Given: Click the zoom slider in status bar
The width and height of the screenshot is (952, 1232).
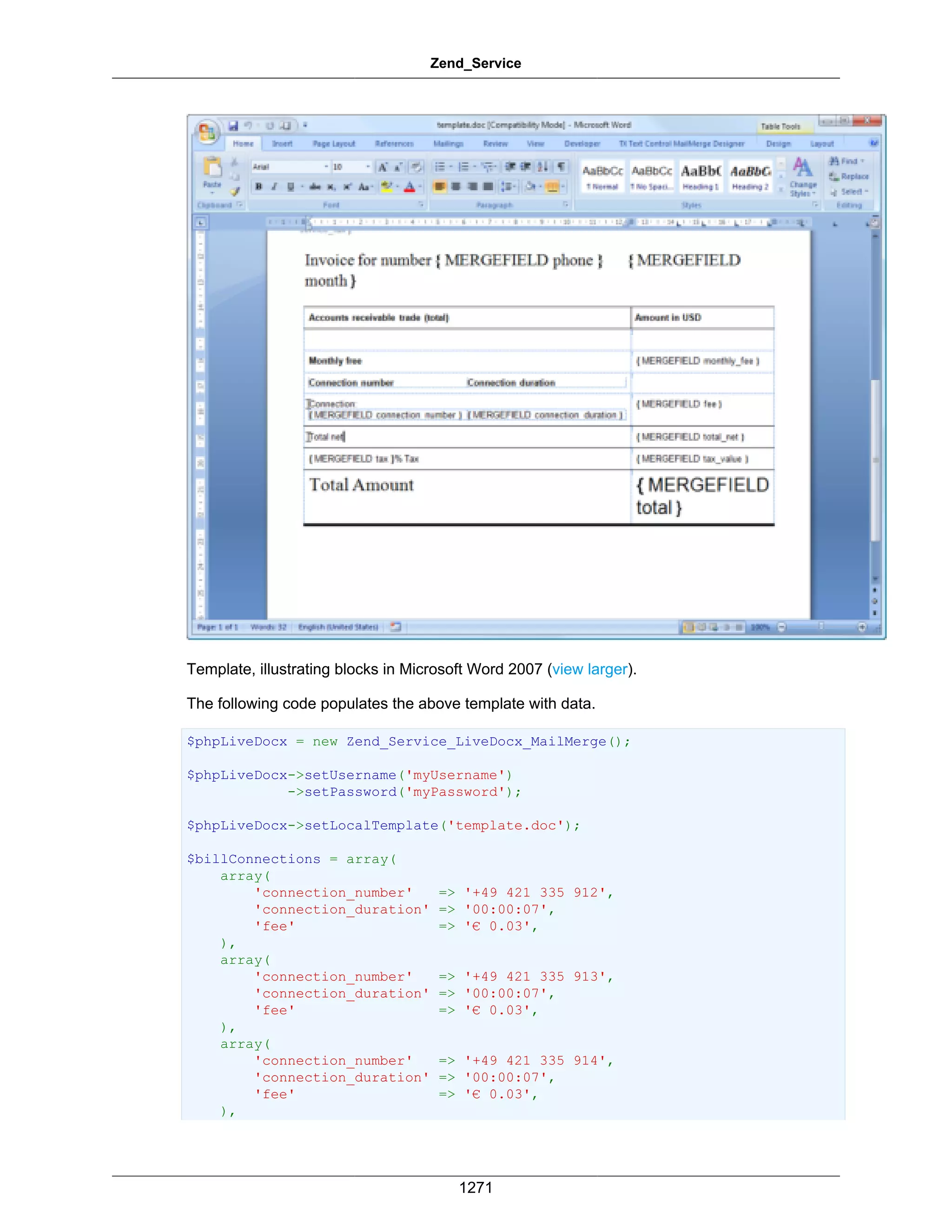Looking at the screenshot, I should 821,627.
